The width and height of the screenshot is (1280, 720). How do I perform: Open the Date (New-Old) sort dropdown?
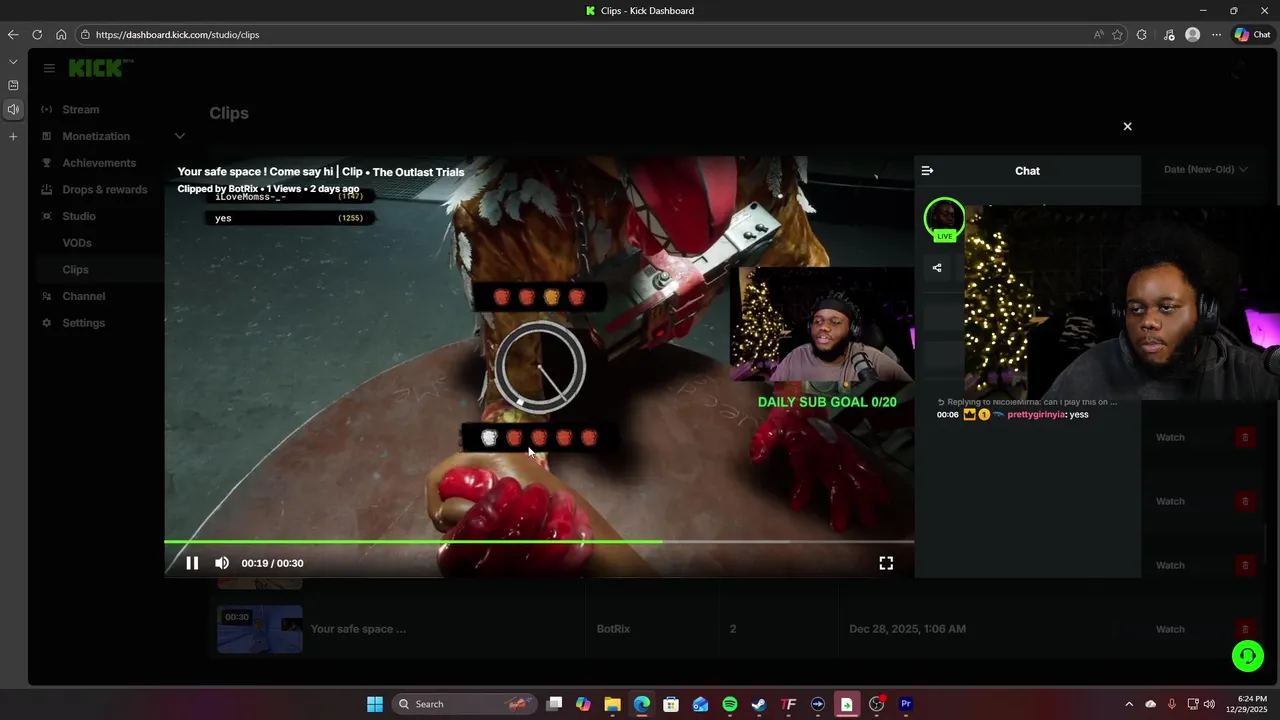[1205, 169]
